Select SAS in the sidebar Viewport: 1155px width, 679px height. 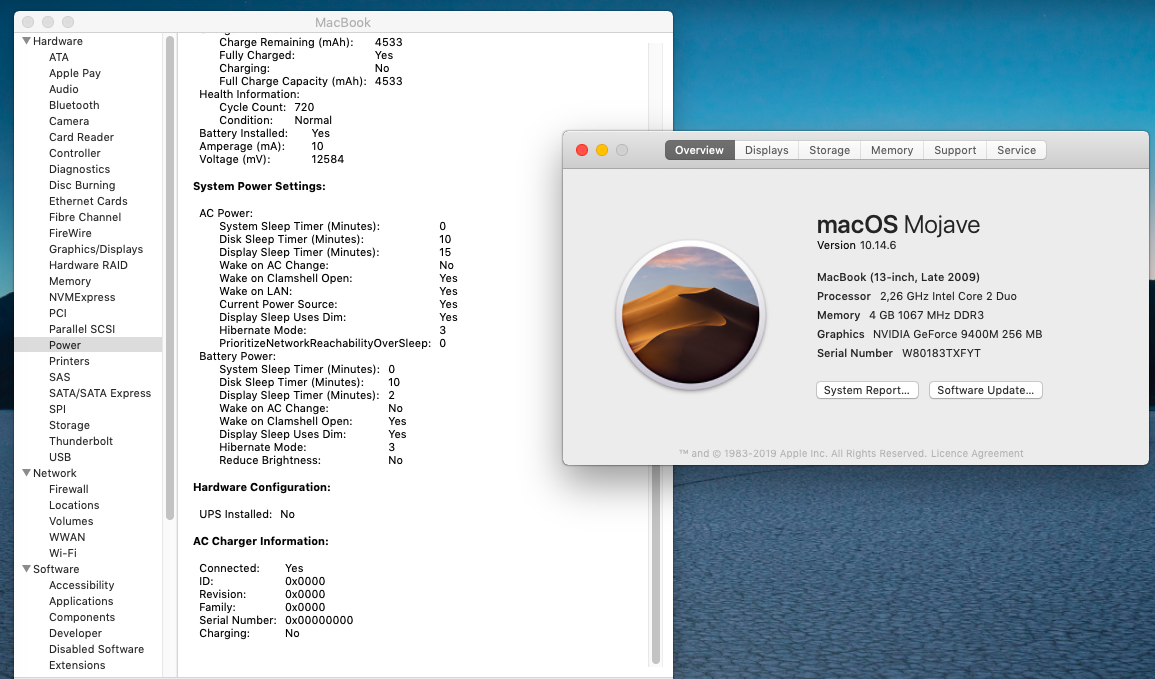tap(60, 377)
